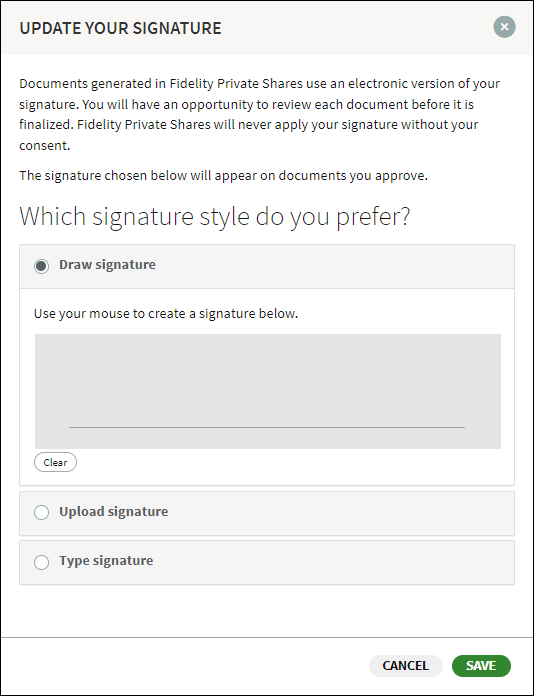Click the Fidelity Private Shares description paragraph
The width and height of the screenshot is (534, 696).
pos(260,114)
